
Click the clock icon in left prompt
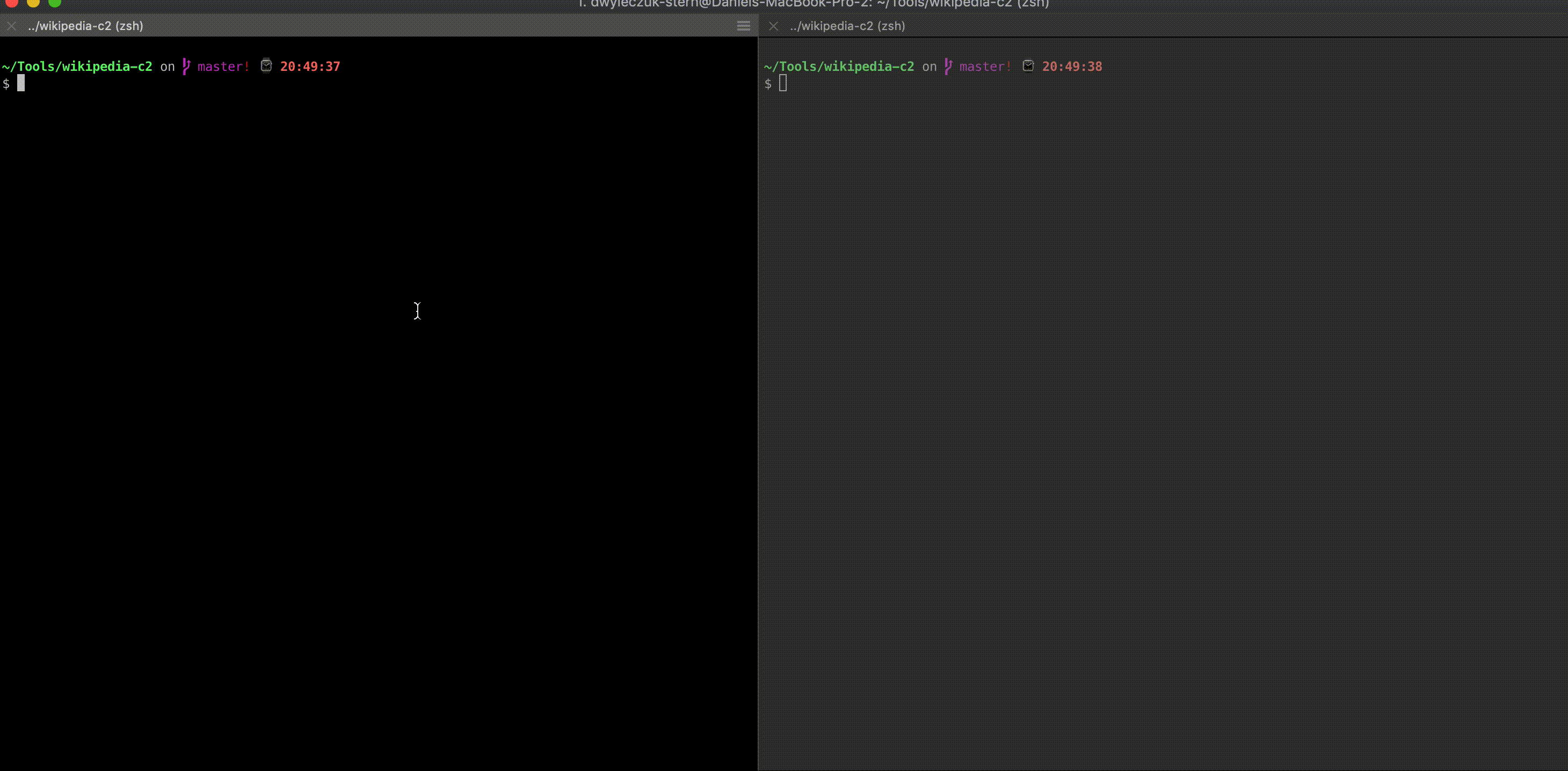click(x=266, y=66)
